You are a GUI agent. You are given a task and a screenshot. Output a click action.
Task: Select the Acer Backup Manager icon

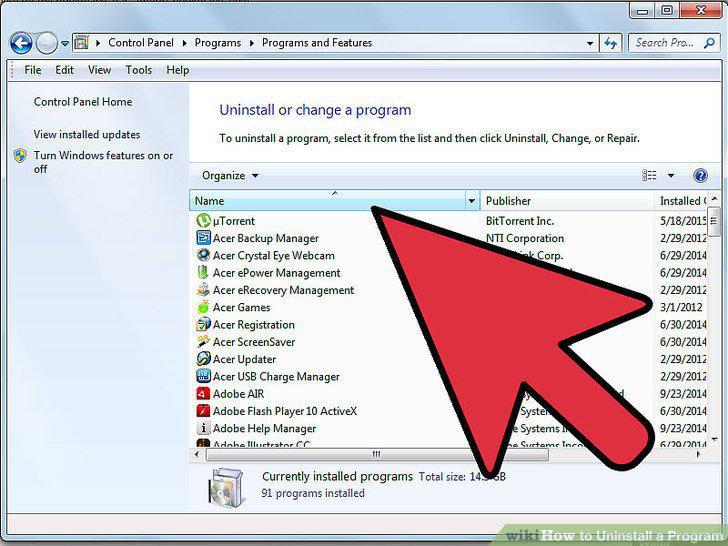coord(203,238)
